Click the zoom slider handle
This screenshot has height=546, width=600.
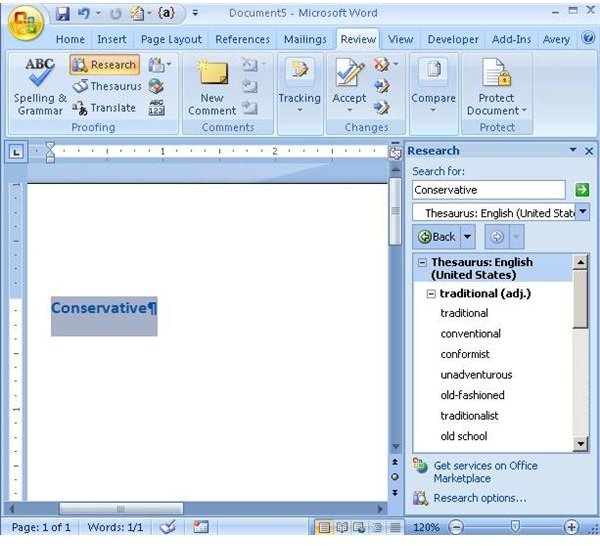click(515, 526)
